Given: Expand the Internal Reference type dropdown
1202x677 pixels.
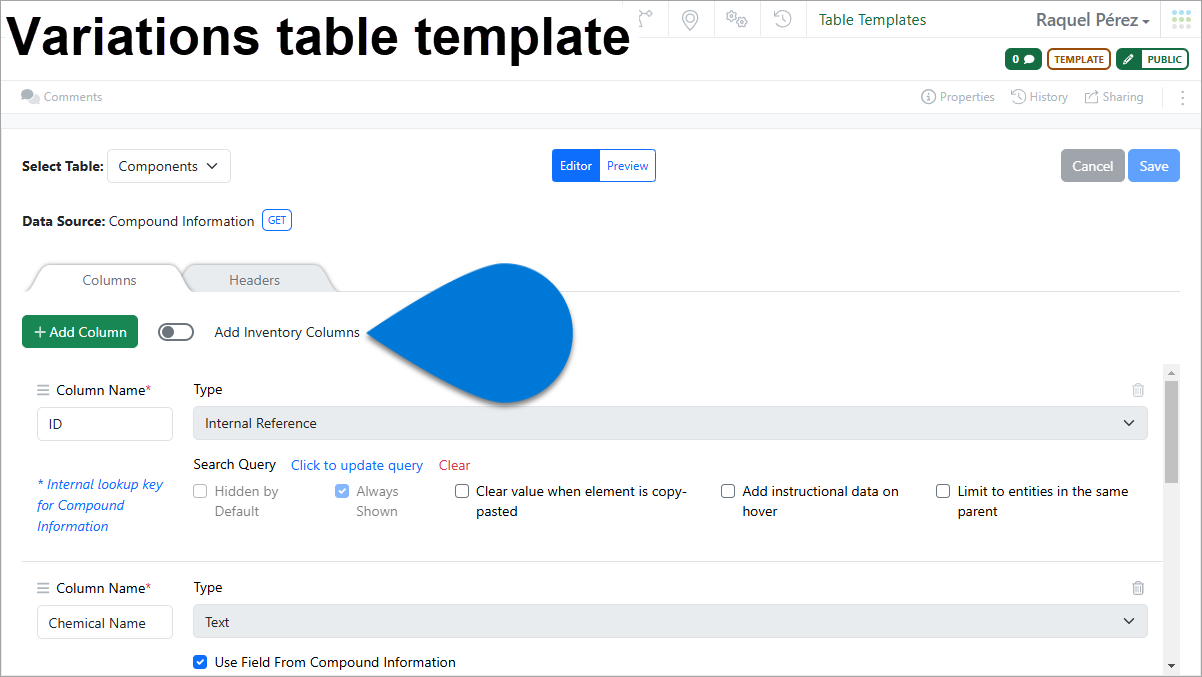Looking at the screenshot, I should pyautogui.click(x=1129, y=423).
